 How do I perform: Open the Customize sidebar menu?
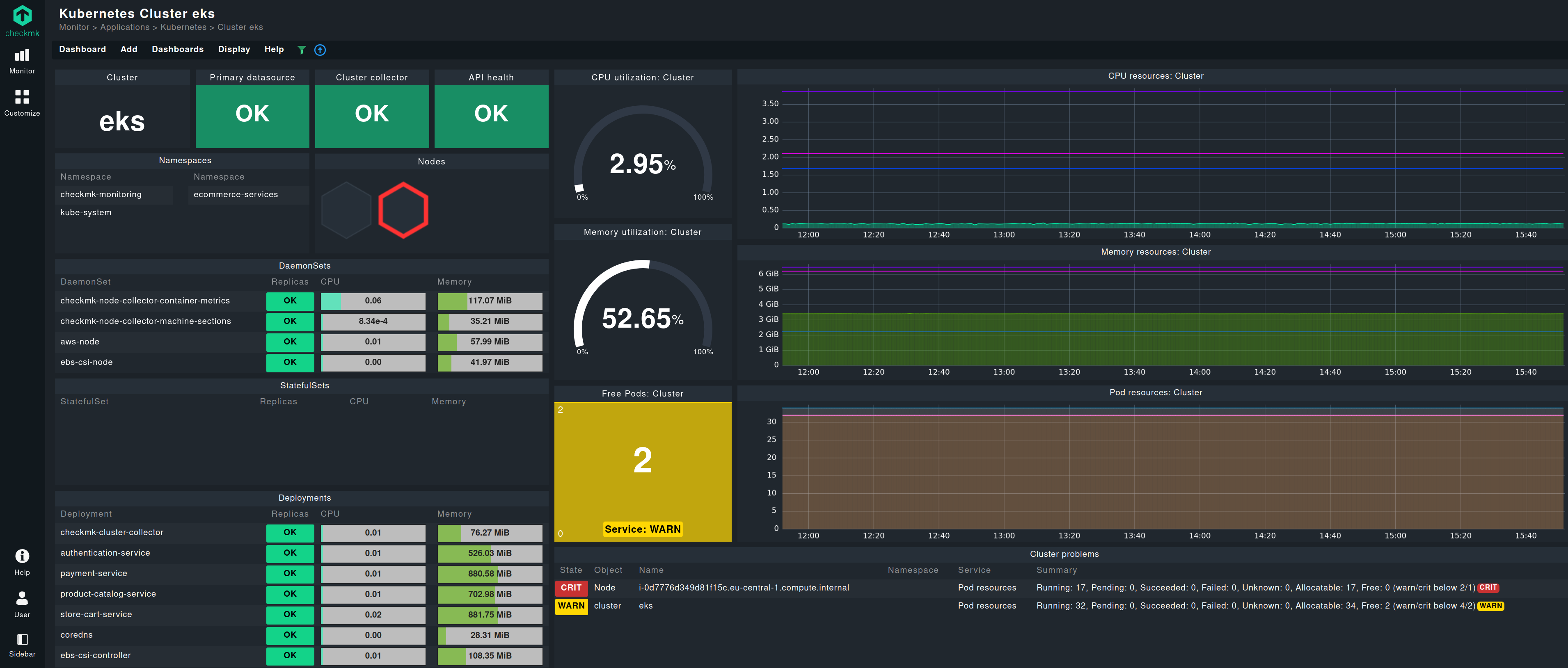tap(22, 103)
